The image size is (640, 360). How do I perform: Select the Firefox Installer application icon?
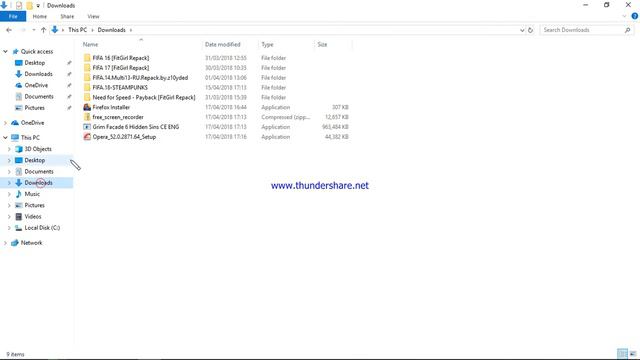pyautogui.click(x=87, y=107)
